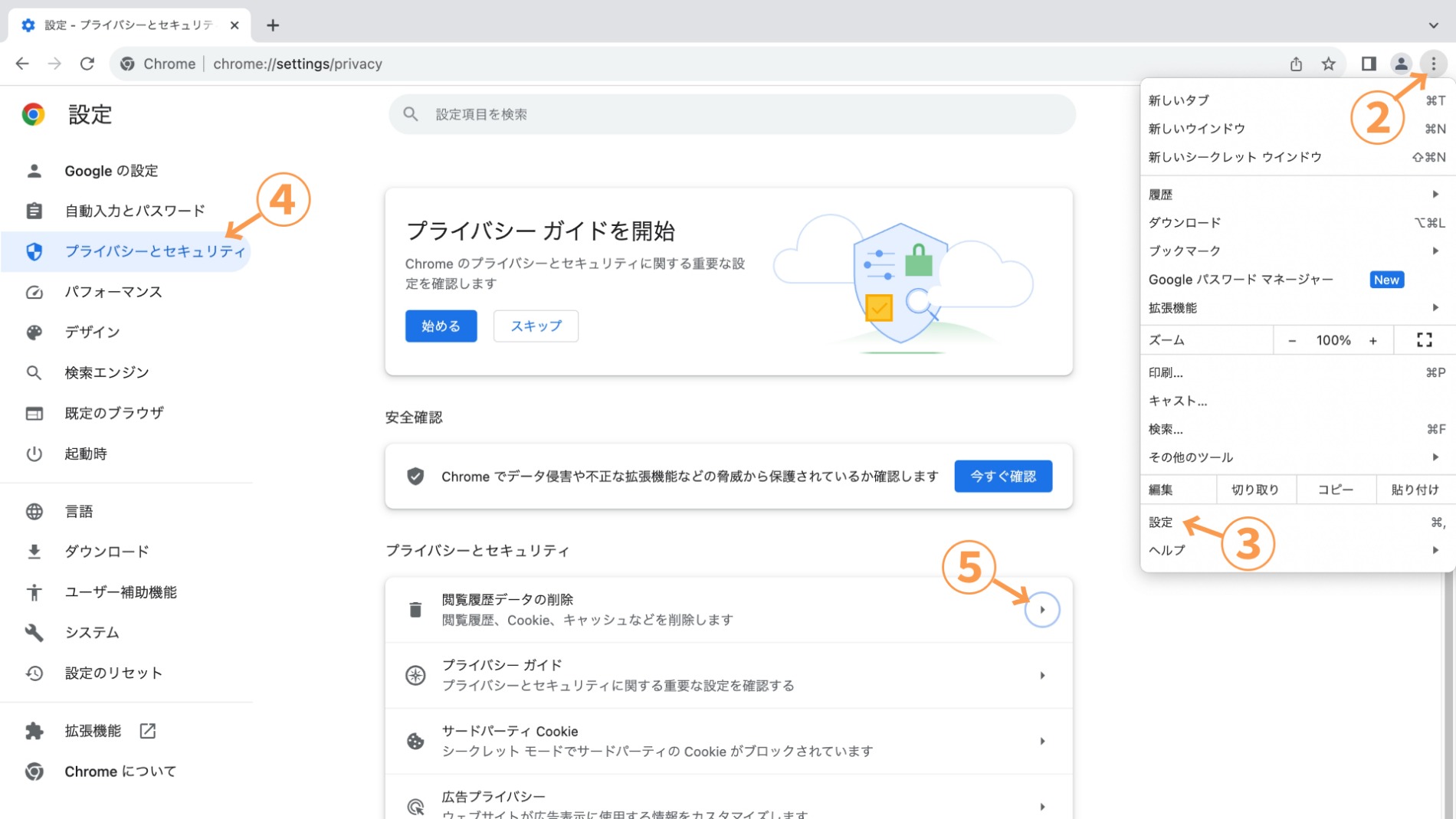Click コピー in the edit row
1456x819 pixels.
pos(1335,490)
